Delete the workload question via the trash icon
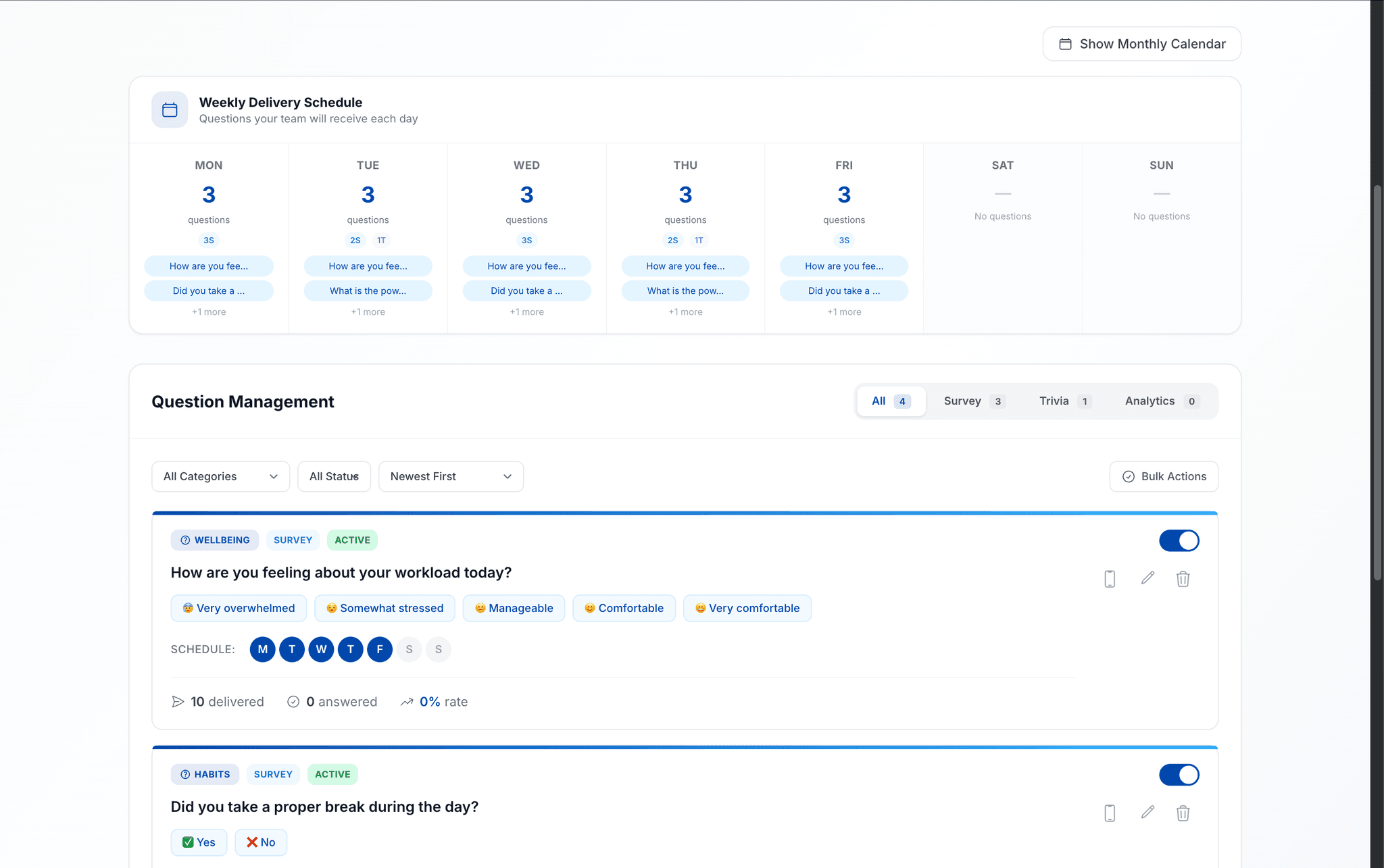Viewport: 1384px width, 868px height. (1183, 579)
